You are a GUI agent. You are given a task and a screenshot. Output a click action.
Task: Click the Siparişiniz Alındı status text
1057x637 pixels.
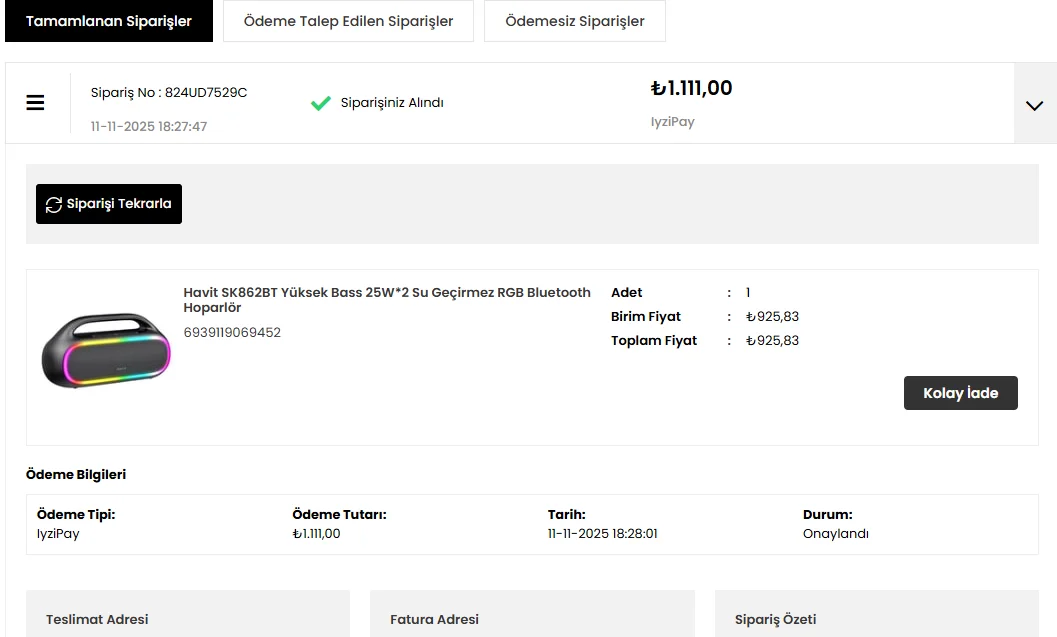(392, 103)
